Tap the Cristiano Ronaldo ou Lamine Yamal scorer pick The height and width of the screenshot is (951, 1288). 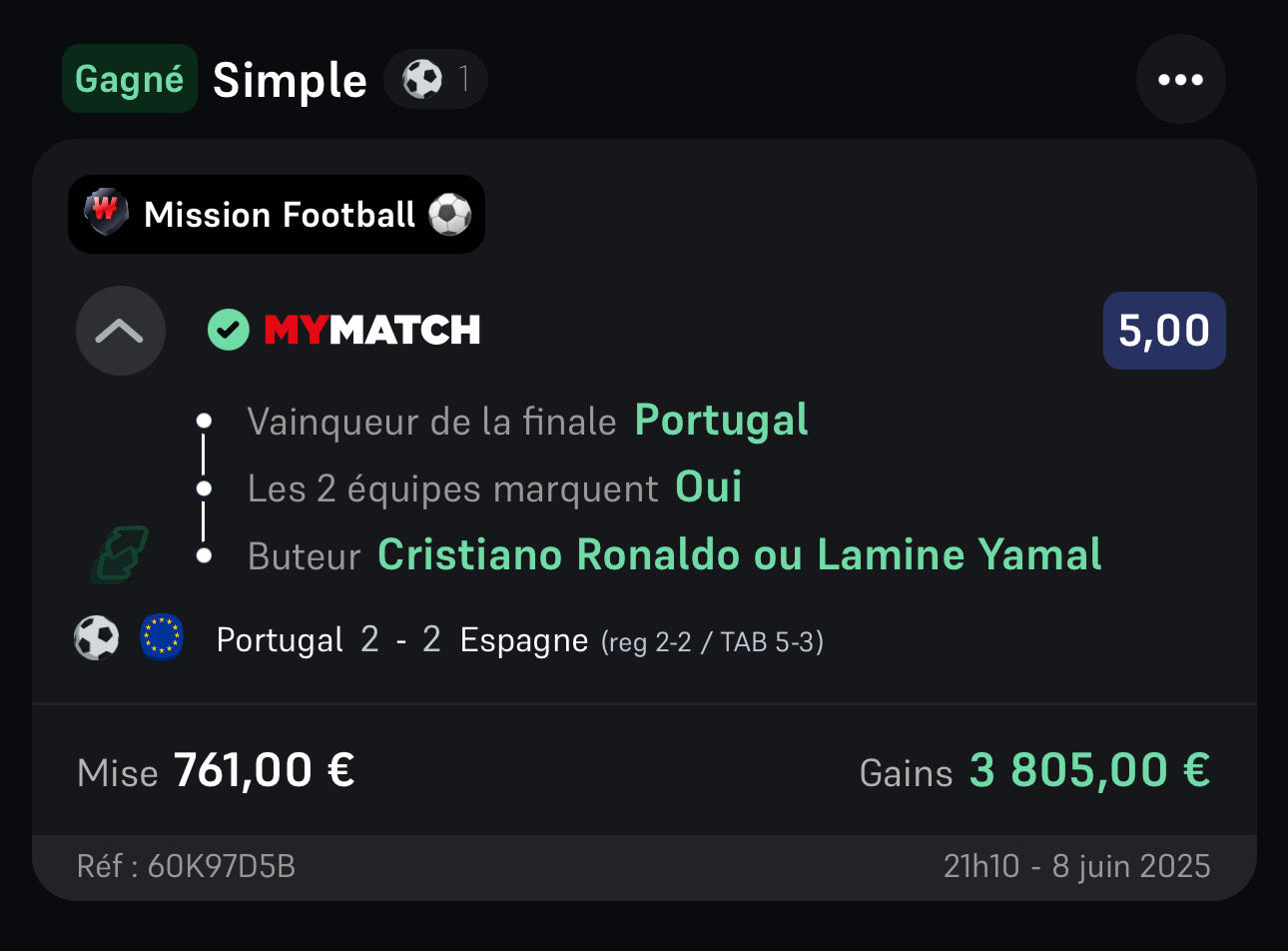coord(739,554)
